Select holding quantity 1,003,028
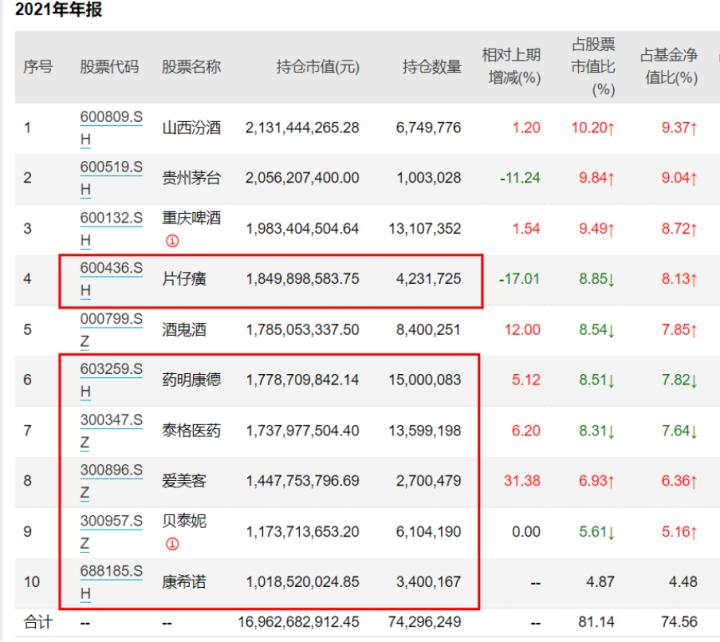 (429, 178)
